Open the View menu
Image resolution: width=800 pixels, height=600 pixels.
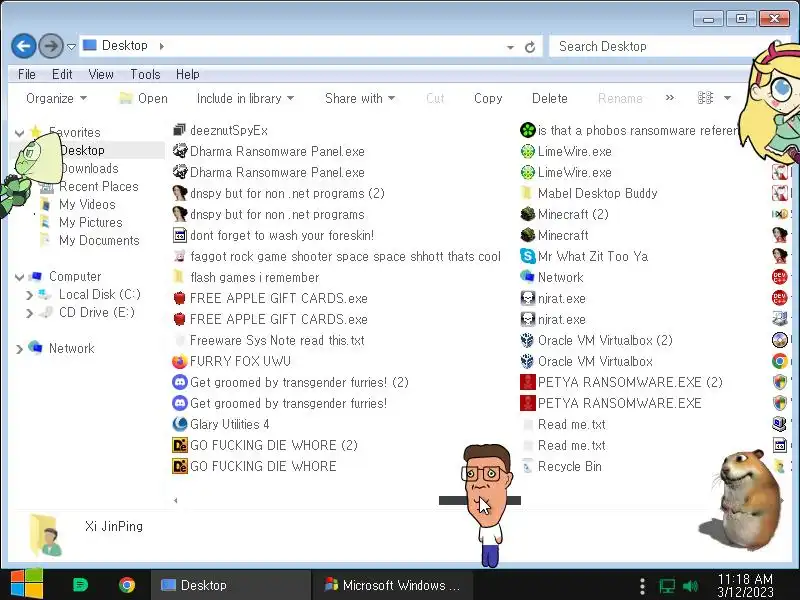coord(101,74)
